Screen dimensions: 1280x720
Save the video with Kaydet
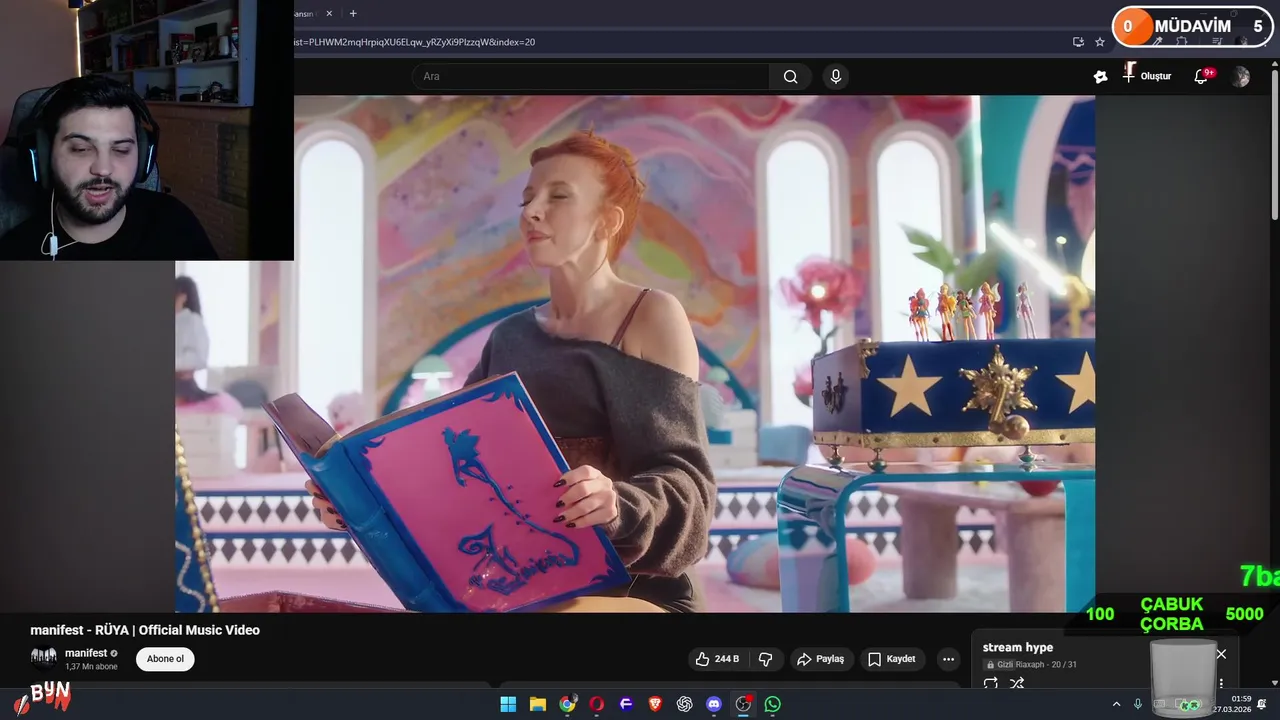click(891, 659)
